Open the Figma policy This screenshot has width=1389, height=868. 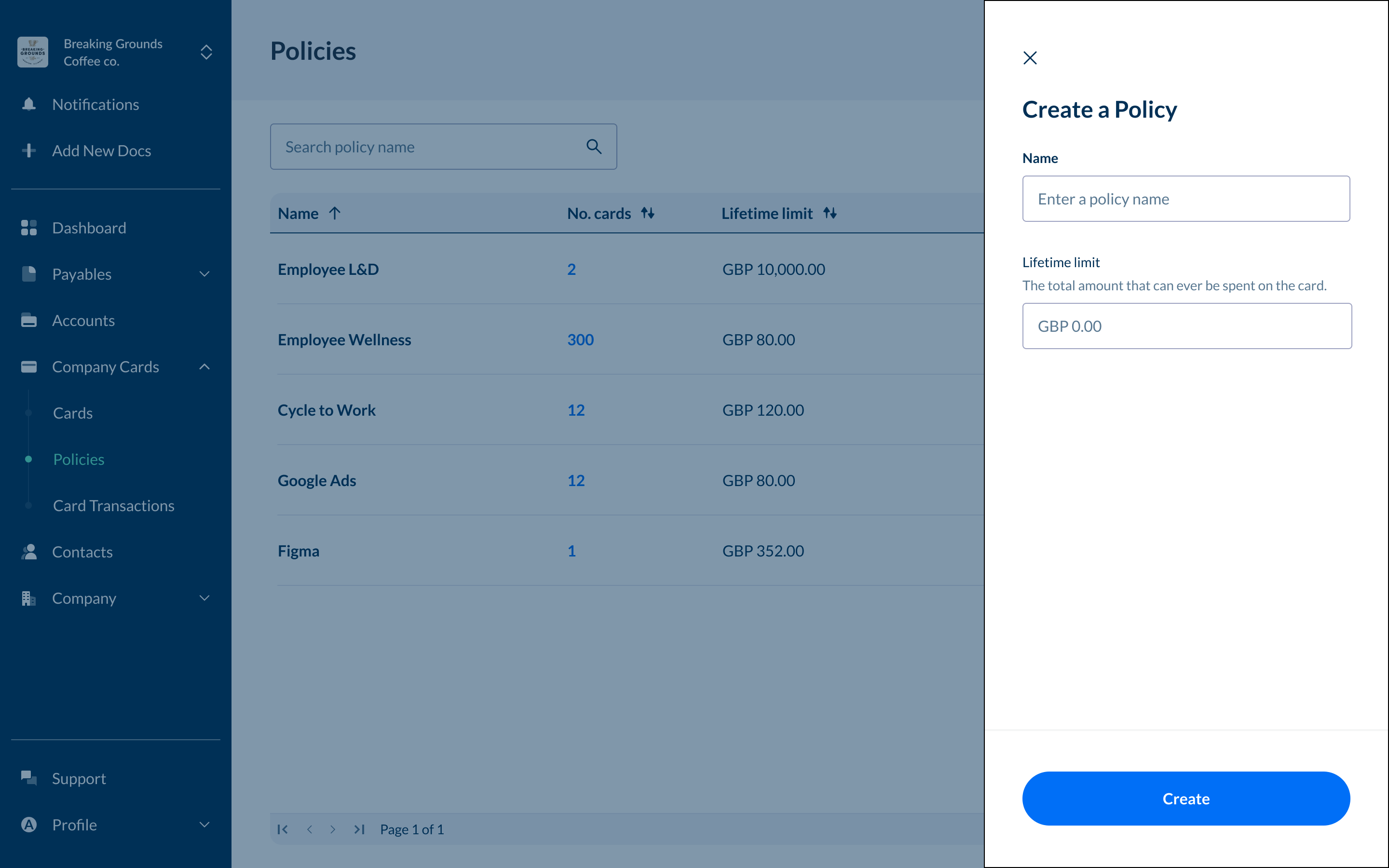[x=299, y=551]
